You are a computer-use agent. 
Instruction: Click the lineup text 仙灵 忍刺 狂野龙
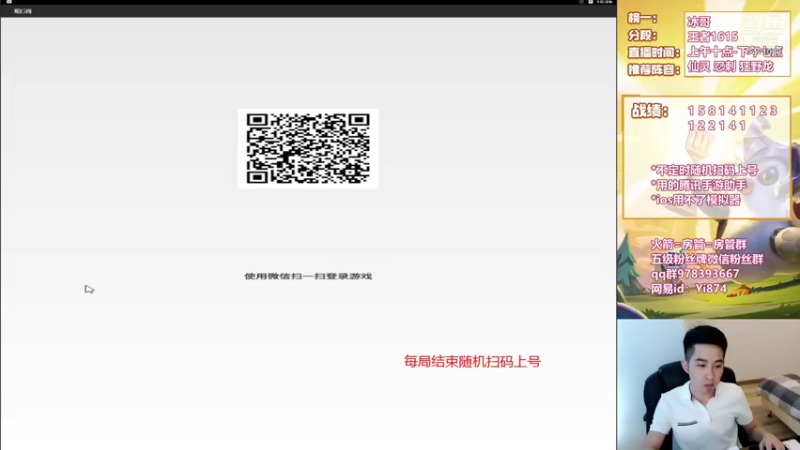coord(730,66)
